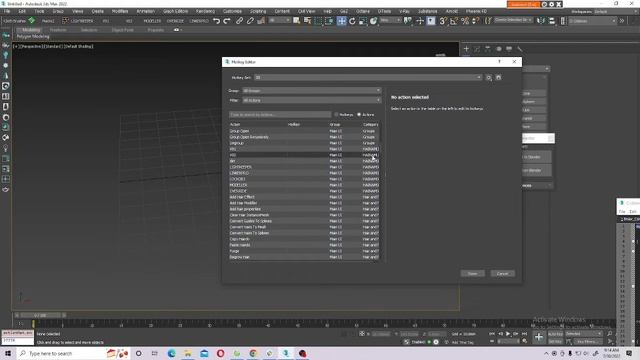640x360 pixels.
Task: Click the Align tool icon
Action: tap(552, 21)
